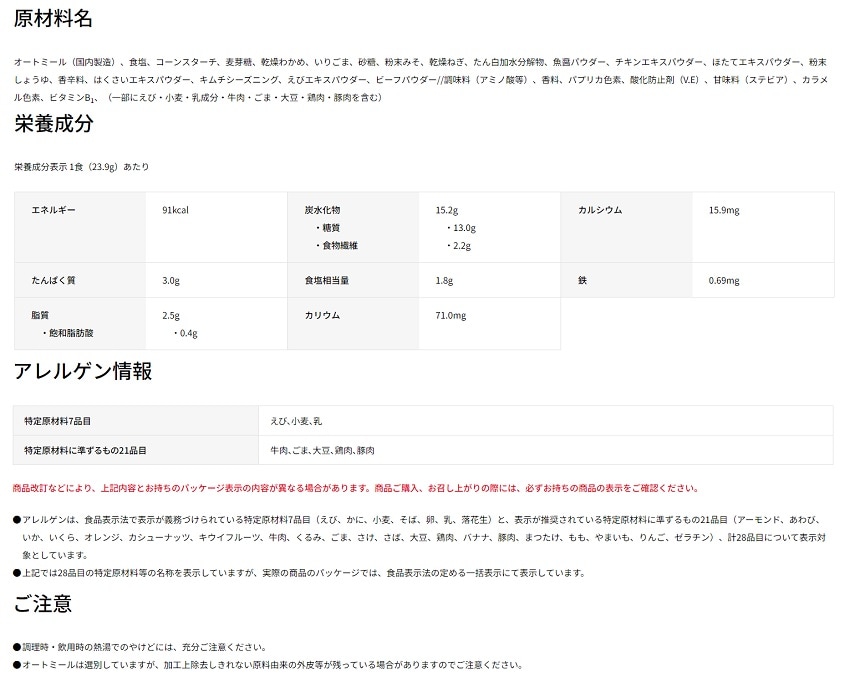Select the 炭水化物 label in the table
This screenshot has width=860, height=682.
(x=322, y=210)
